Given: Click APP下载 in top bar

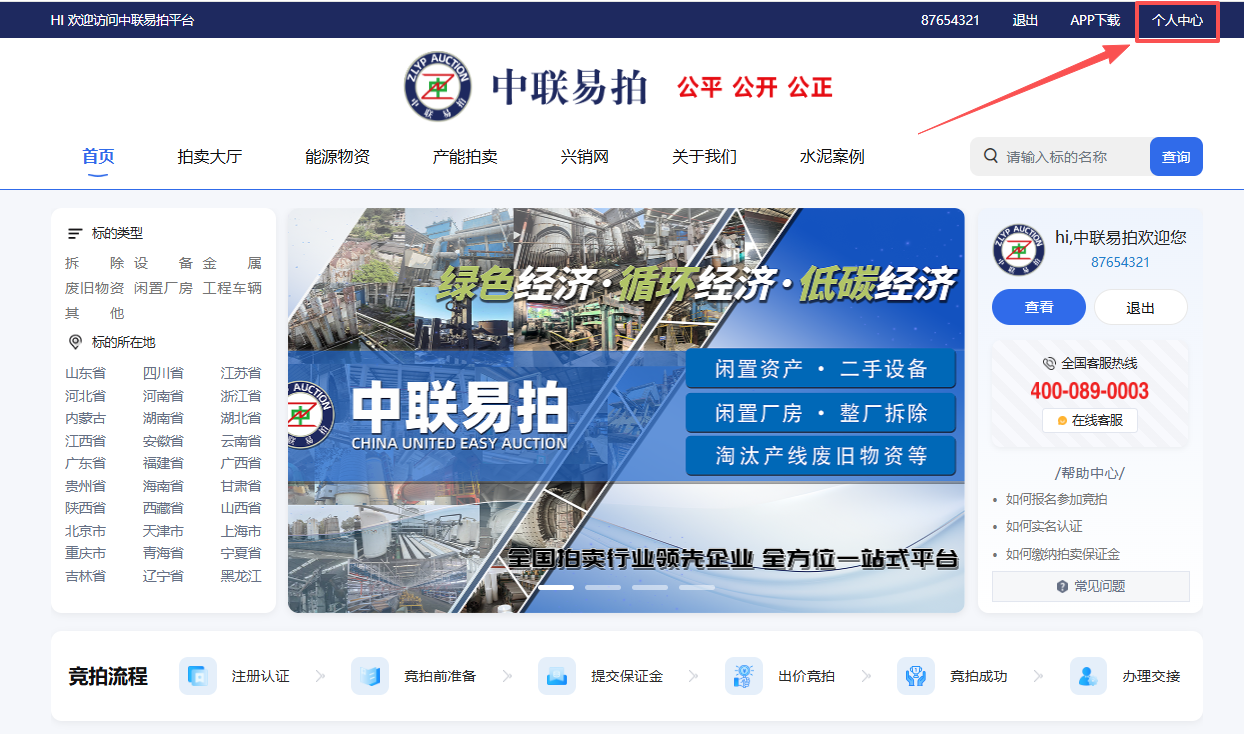Looking at the screenshot, I should pyautogui.click(x=1095, y=20).
